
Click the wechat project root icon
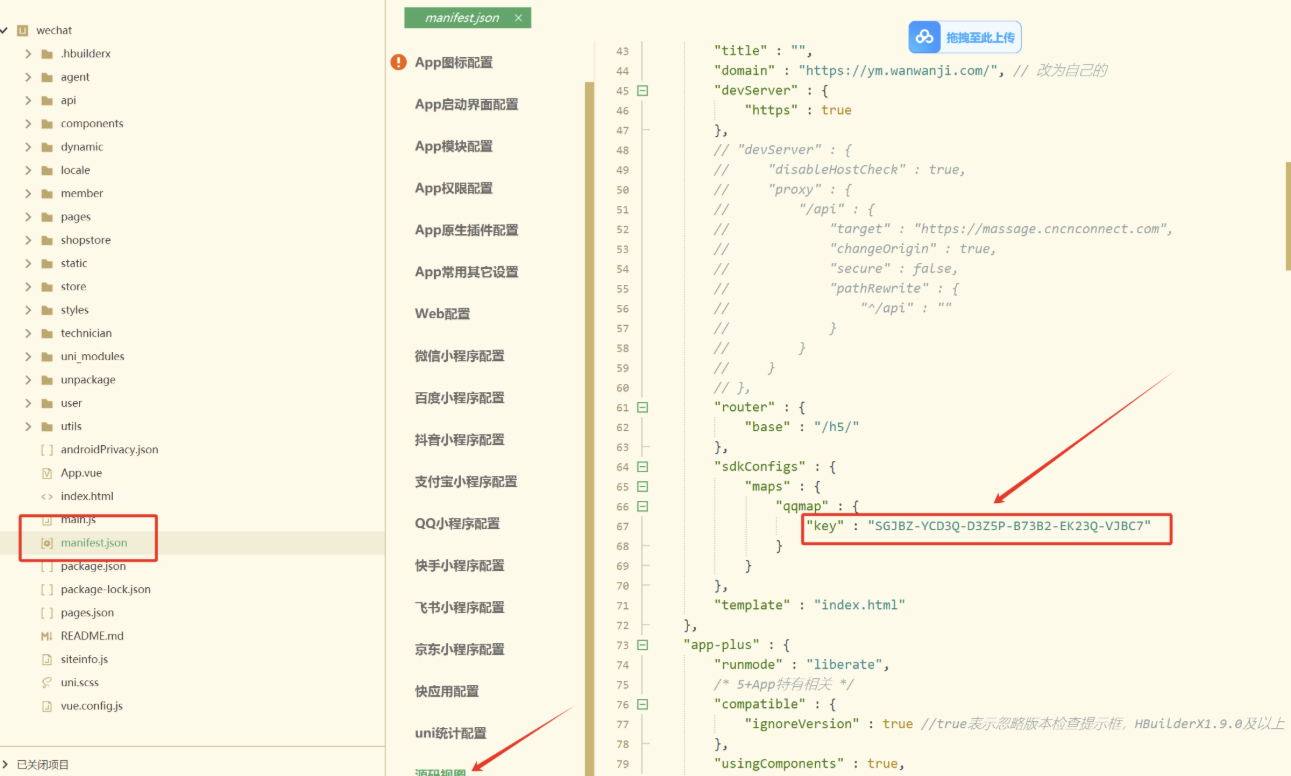pyautogui.click(x=23, y=30)
